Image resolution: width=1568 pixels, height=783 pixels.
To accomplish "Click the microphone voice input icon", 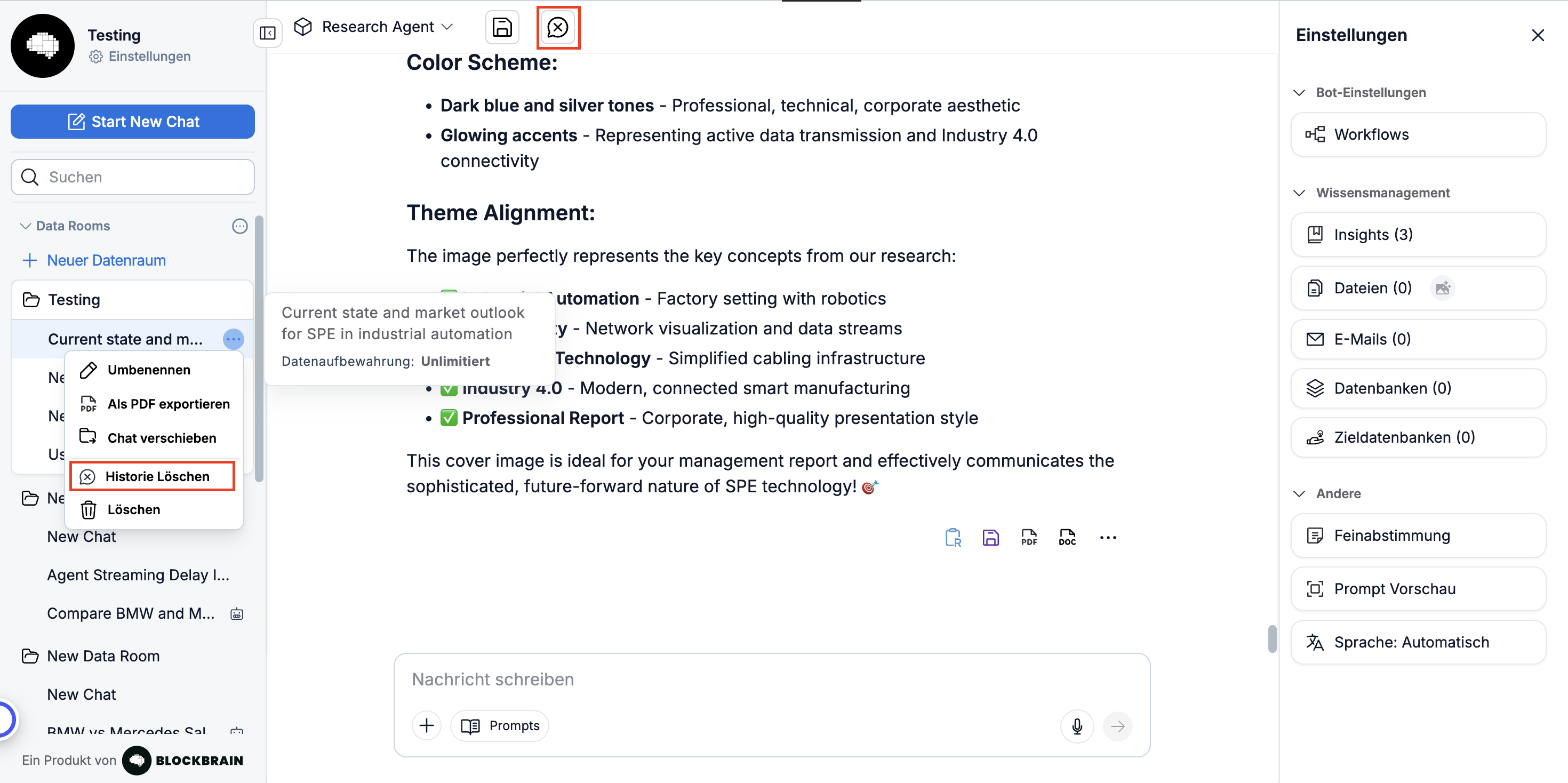I will [x=1077, y=726].
